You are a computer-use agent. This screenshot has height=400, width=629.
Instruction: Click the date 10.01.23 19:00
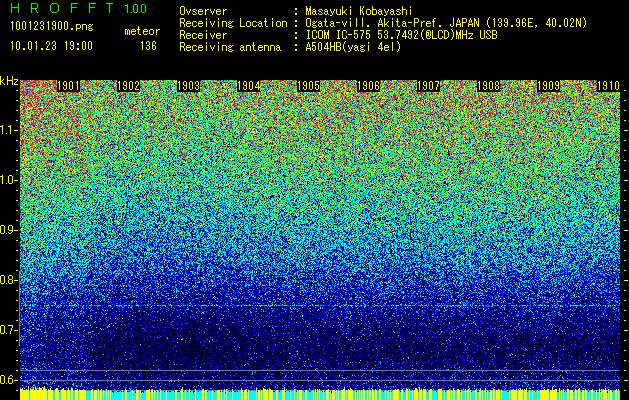click(x=51, y=46)
